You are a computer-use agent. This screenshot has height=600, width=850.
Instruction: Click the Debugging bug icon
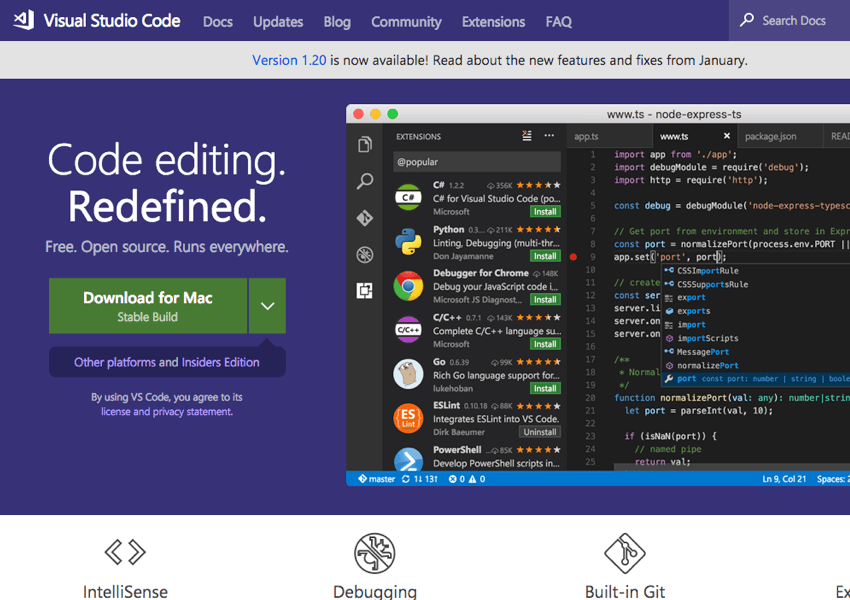tap(375, 553)
